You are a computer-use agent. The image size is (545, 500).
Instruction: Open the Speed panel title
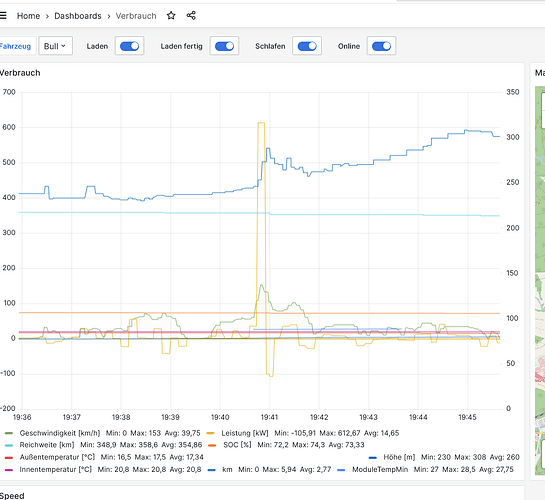12,496
